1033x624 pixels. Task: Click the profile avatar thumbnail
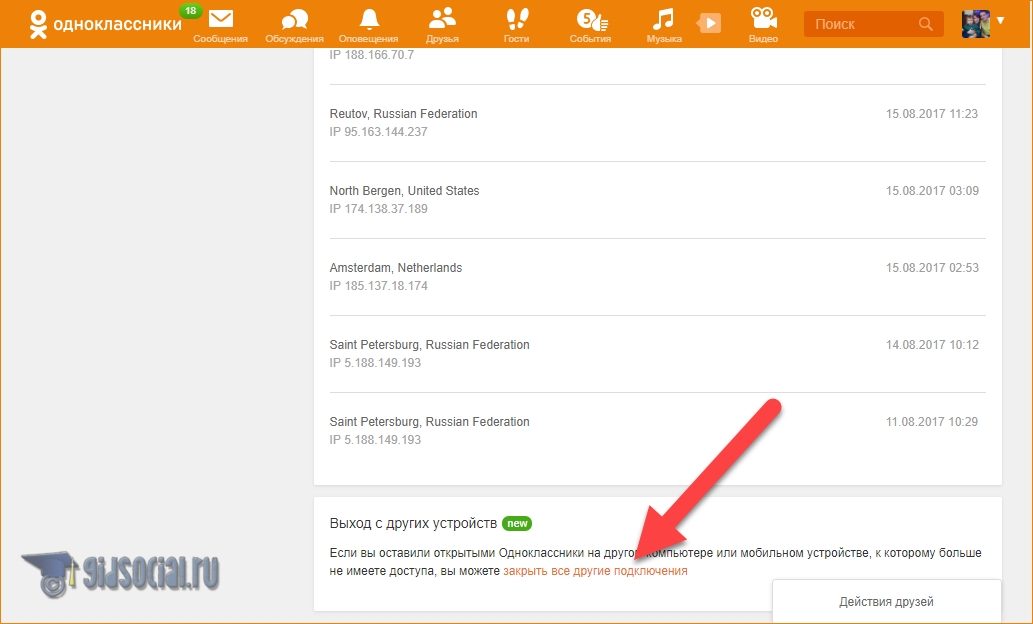(x=975, y=24)
